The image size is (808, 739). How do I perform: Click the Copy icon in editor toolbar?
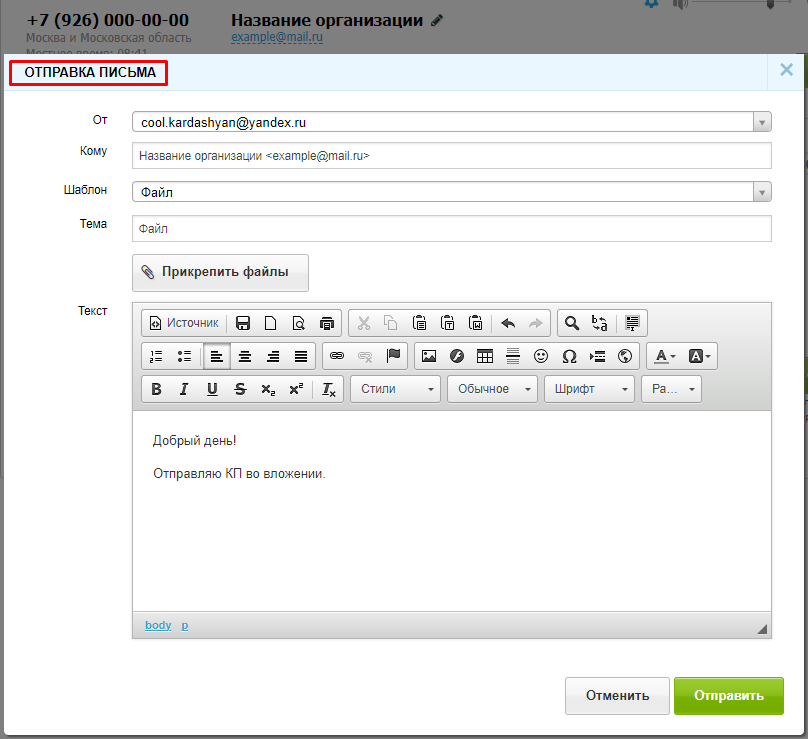tap(391, 323)
